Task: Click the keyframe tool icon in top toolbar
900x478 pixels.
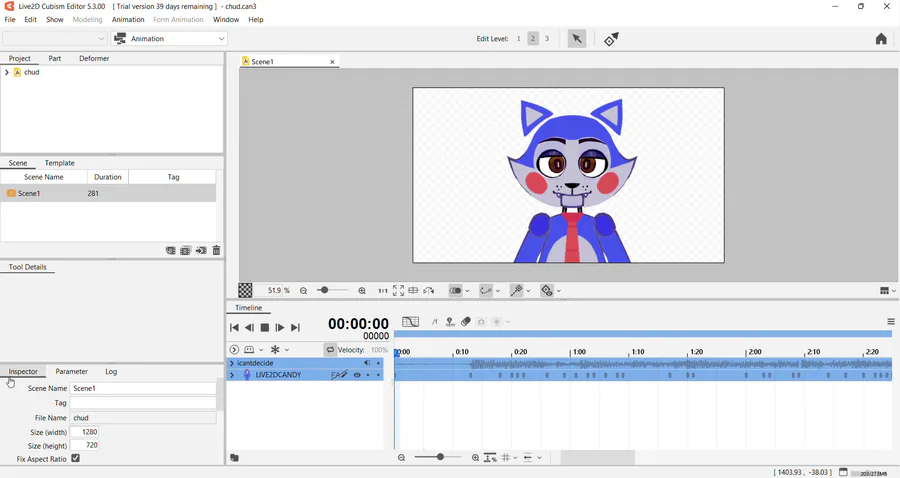Action: [611, 39]
